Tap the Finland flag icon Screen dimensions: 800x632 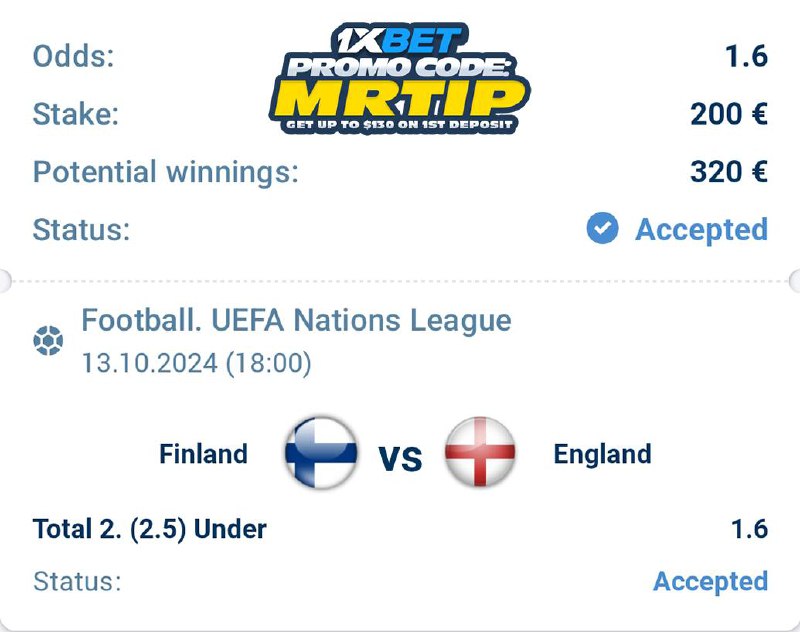pyautogui.click(x=320, y=453)
